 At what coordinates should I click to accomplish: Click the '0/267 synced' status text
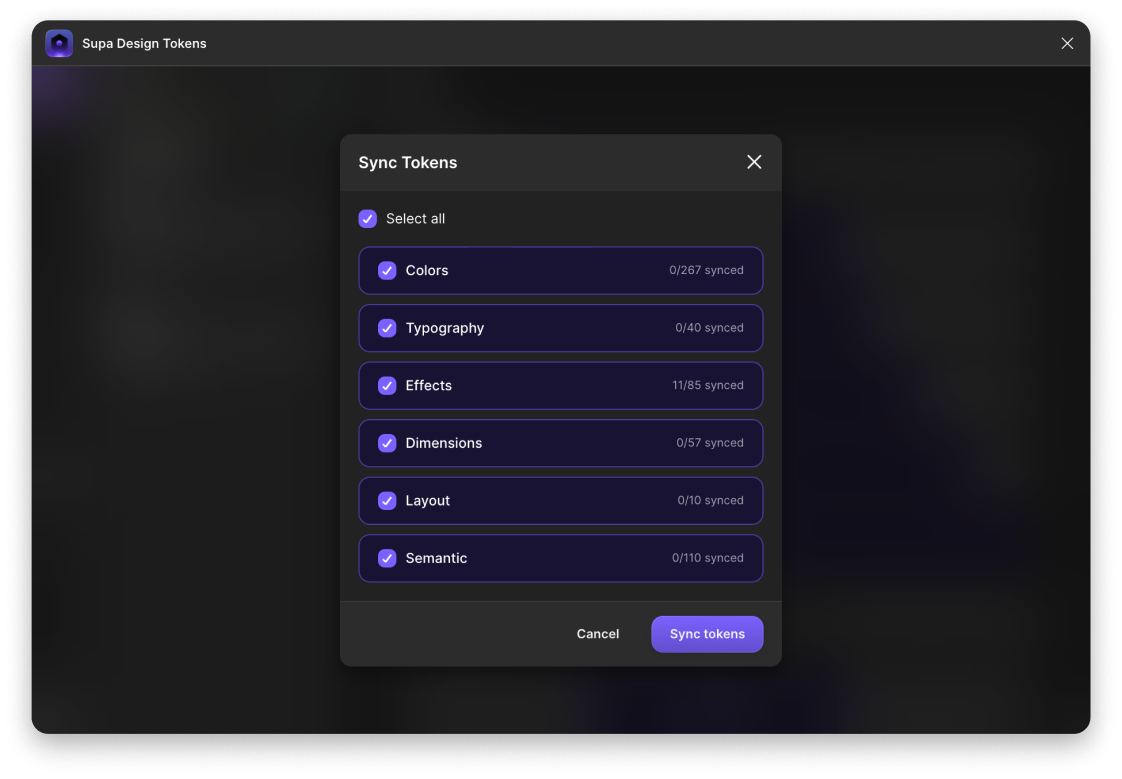(706, 270)
